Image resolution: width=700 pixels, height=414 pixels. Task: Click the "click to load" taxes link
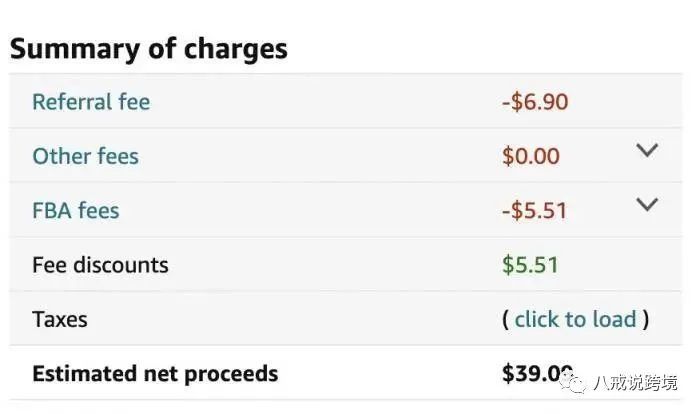575,320
